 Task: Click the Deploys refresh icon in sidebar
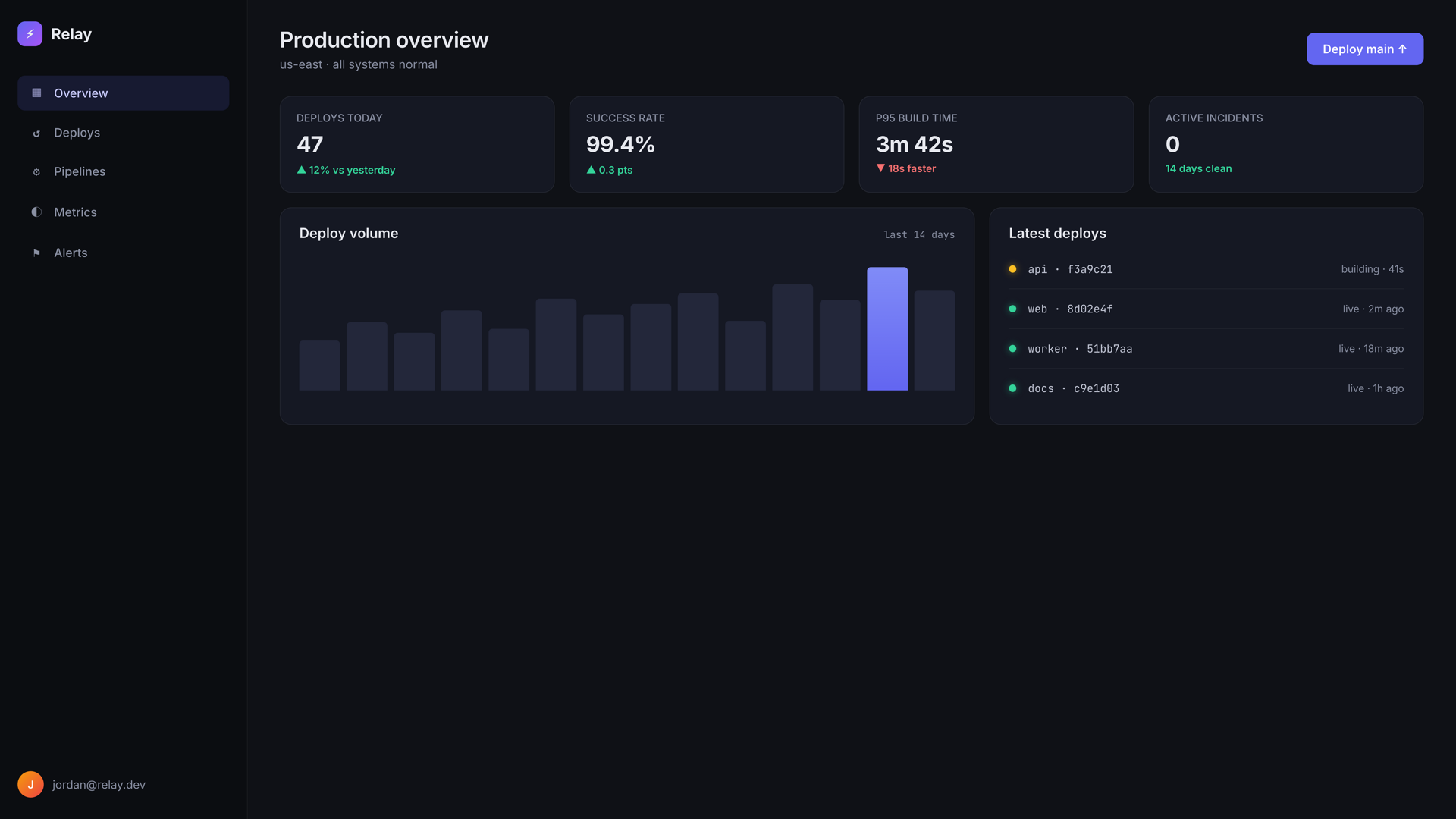tap(36, 133)
